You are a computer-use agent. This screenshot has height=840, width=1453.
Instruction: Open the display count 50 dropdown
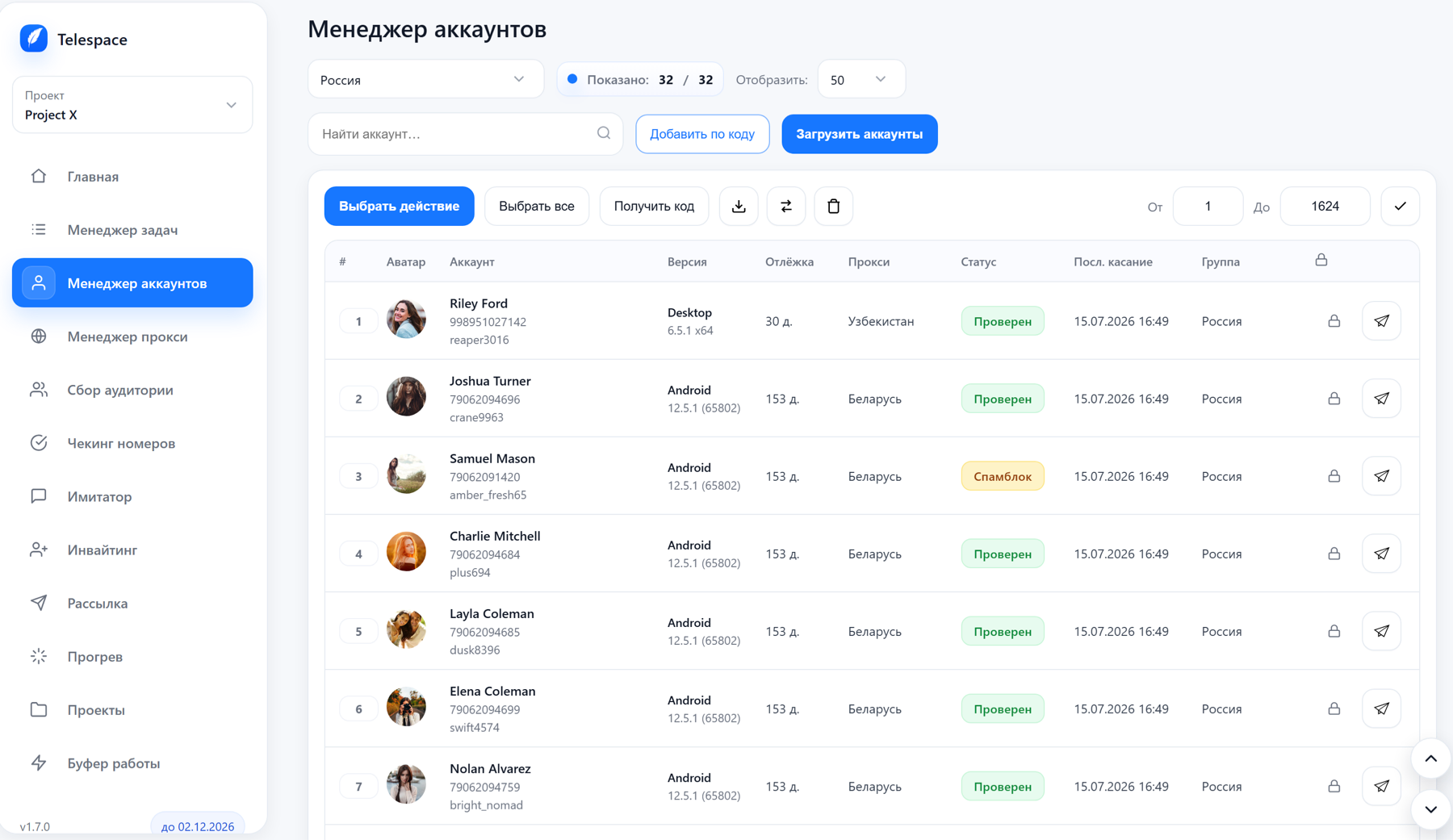(x=861, y=79)
